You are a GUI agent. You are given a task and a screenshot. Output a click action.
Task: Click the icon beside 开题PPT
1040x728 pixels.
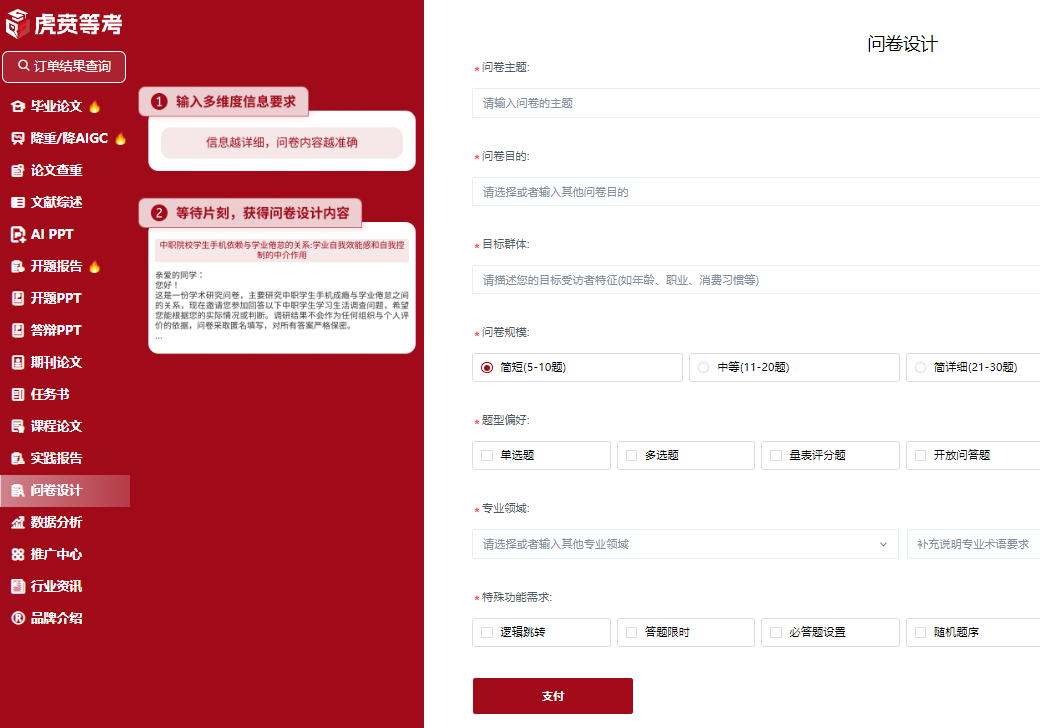pos(18,298)
